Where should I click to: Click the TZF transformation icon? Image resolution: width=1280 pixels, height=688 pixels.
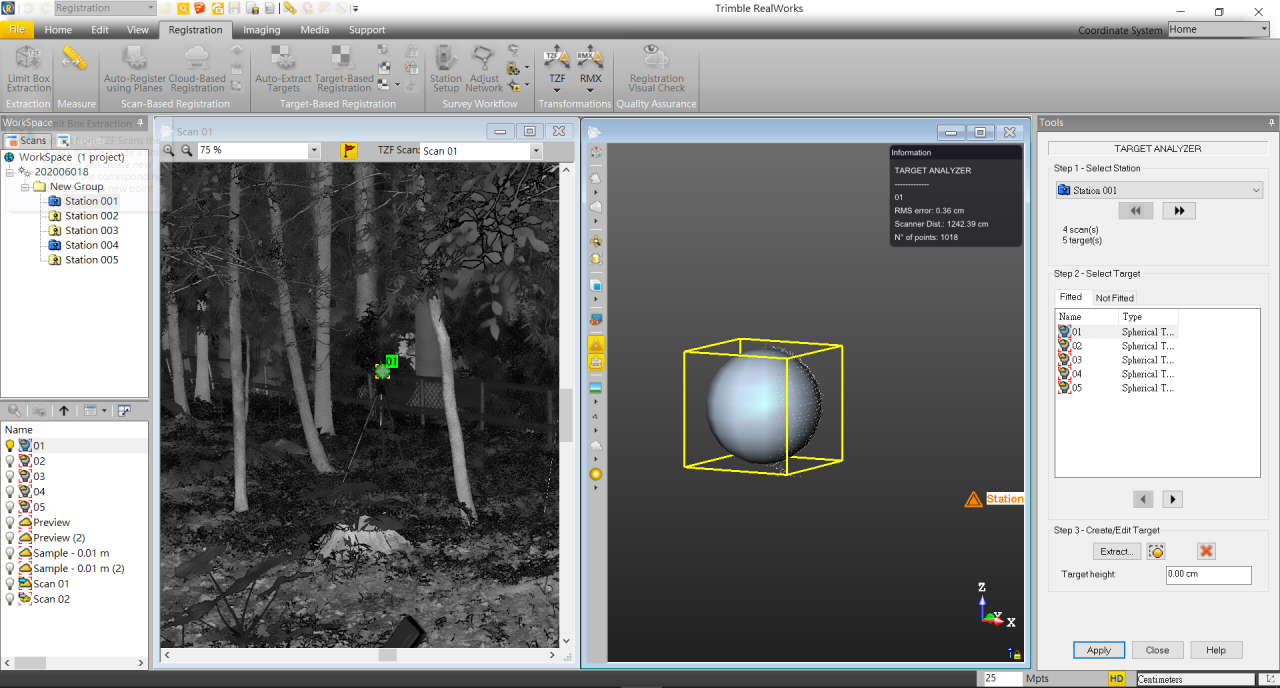pyautogui.click(x=557, y=56)
